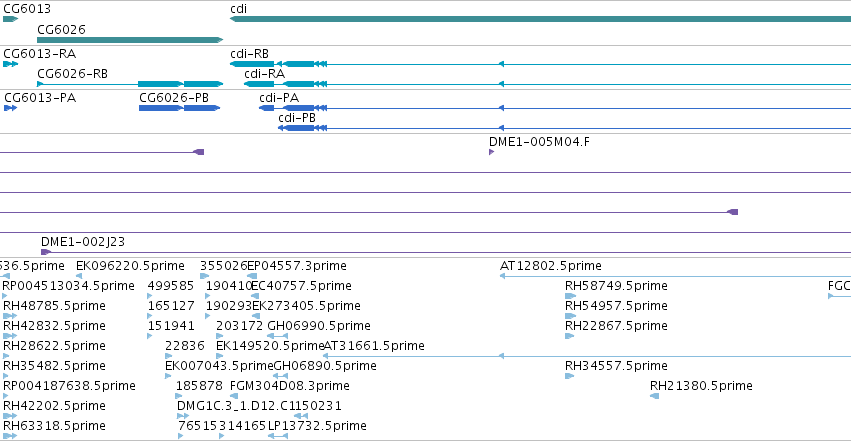
Task: Select EC40757.5prime EST label
Action: pos(301,286)
